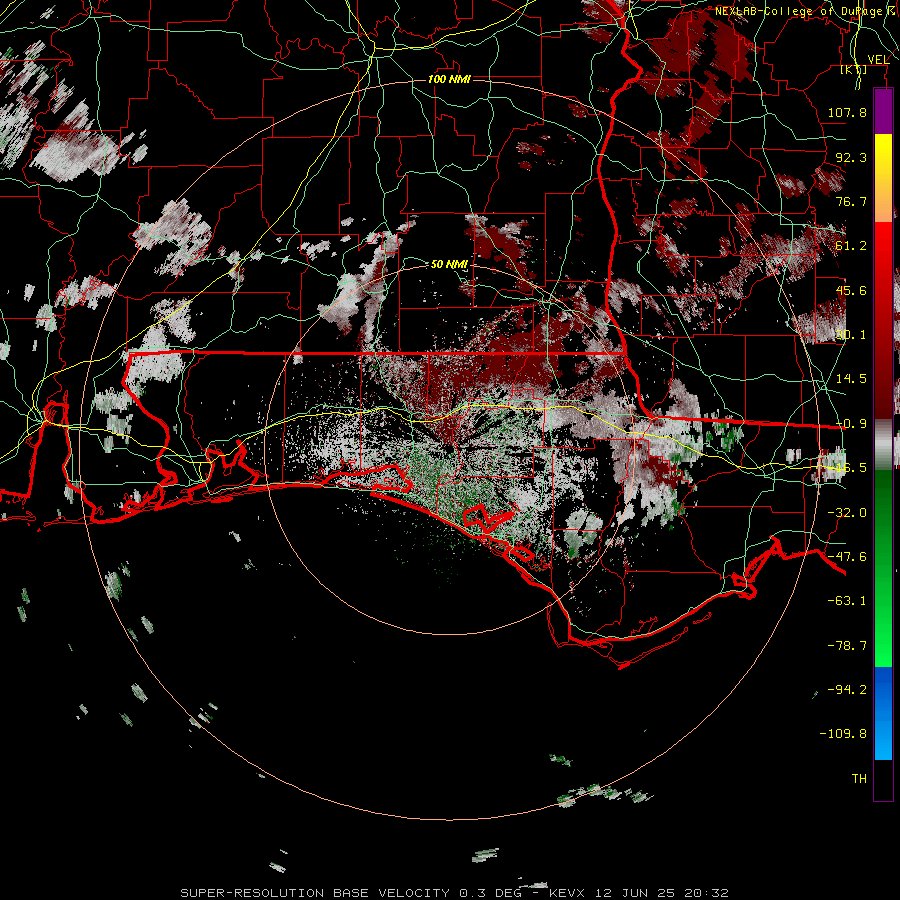Image resolution: width=900 pixels, height=900 pixels.
Task: Click the yellow segment near 92.3
Action: point(883,155)
